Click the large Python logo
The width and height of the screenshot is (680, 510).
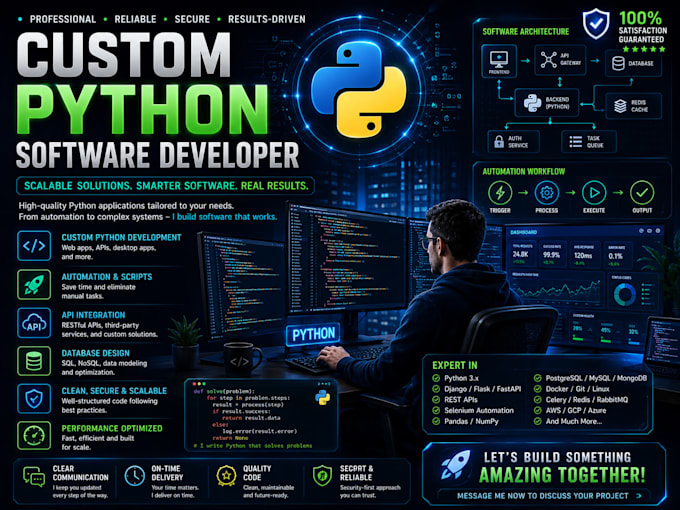tap(359, 90)
